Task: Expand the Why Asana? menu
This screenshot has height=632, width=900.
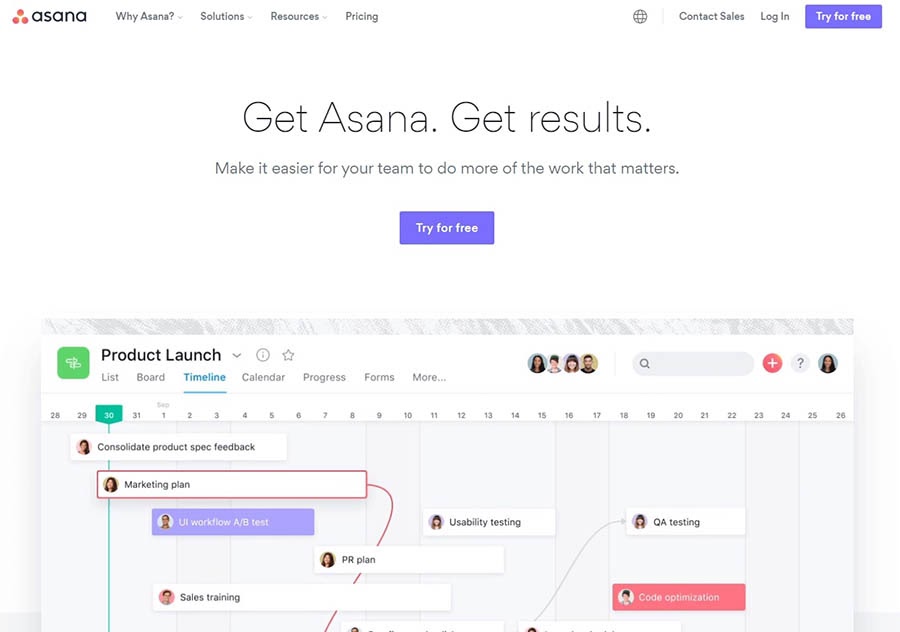Action: 149,17
